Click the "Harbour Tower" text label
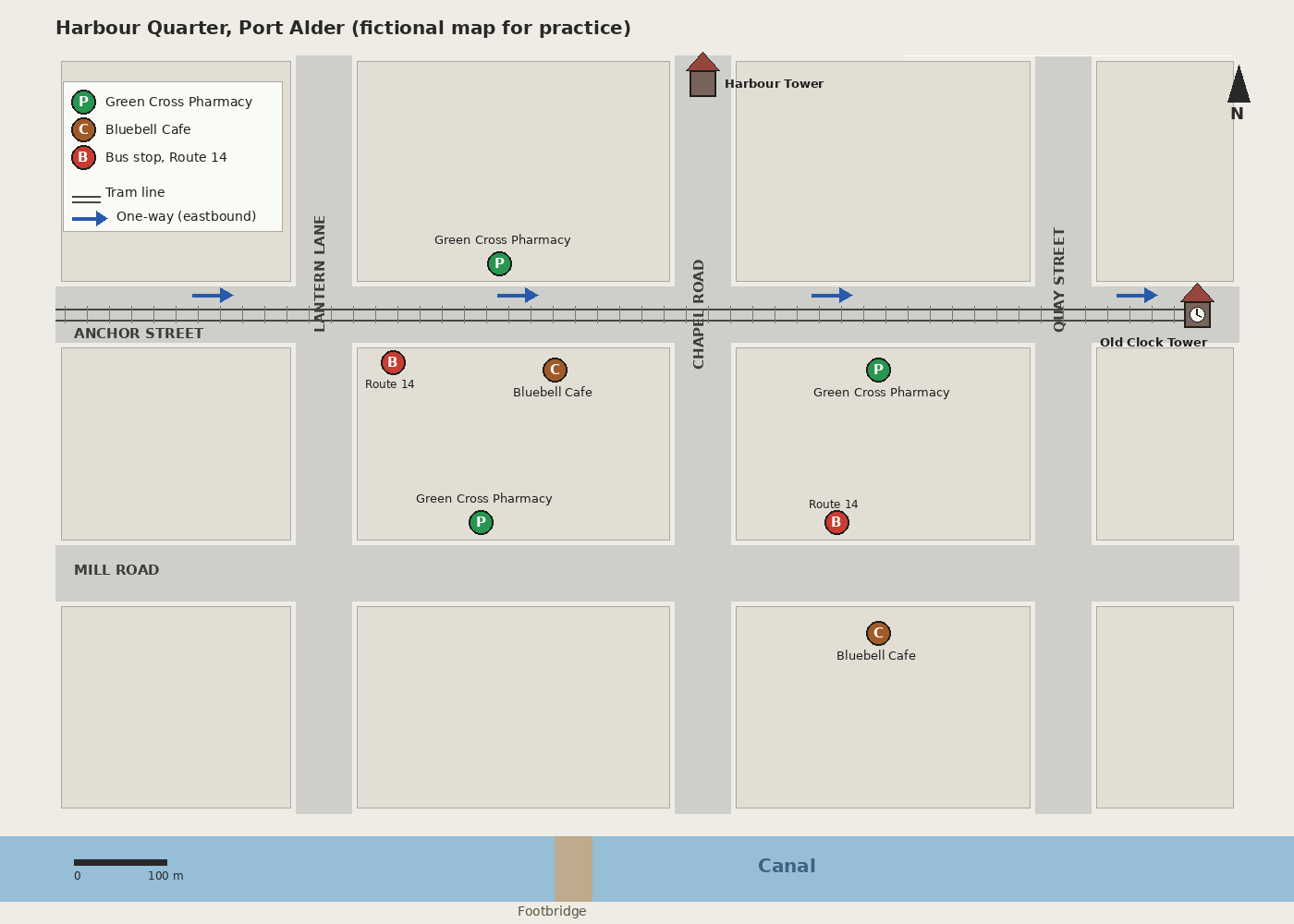Image resolution: width=1294 pixels, height=924 pixels. coord(774,84)
